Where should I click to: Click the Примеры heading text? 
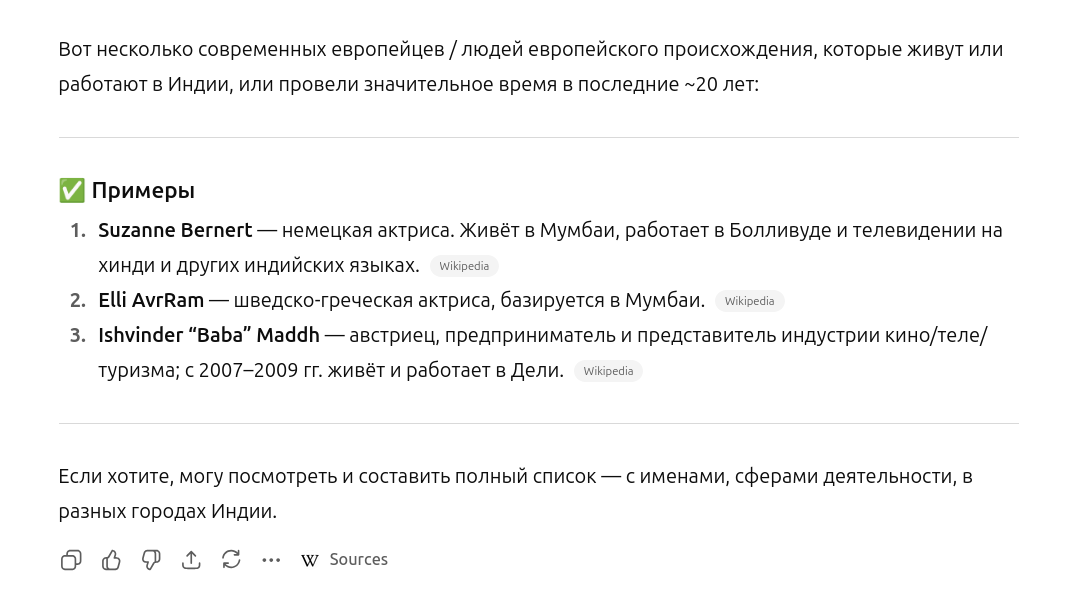click(143, 190)
